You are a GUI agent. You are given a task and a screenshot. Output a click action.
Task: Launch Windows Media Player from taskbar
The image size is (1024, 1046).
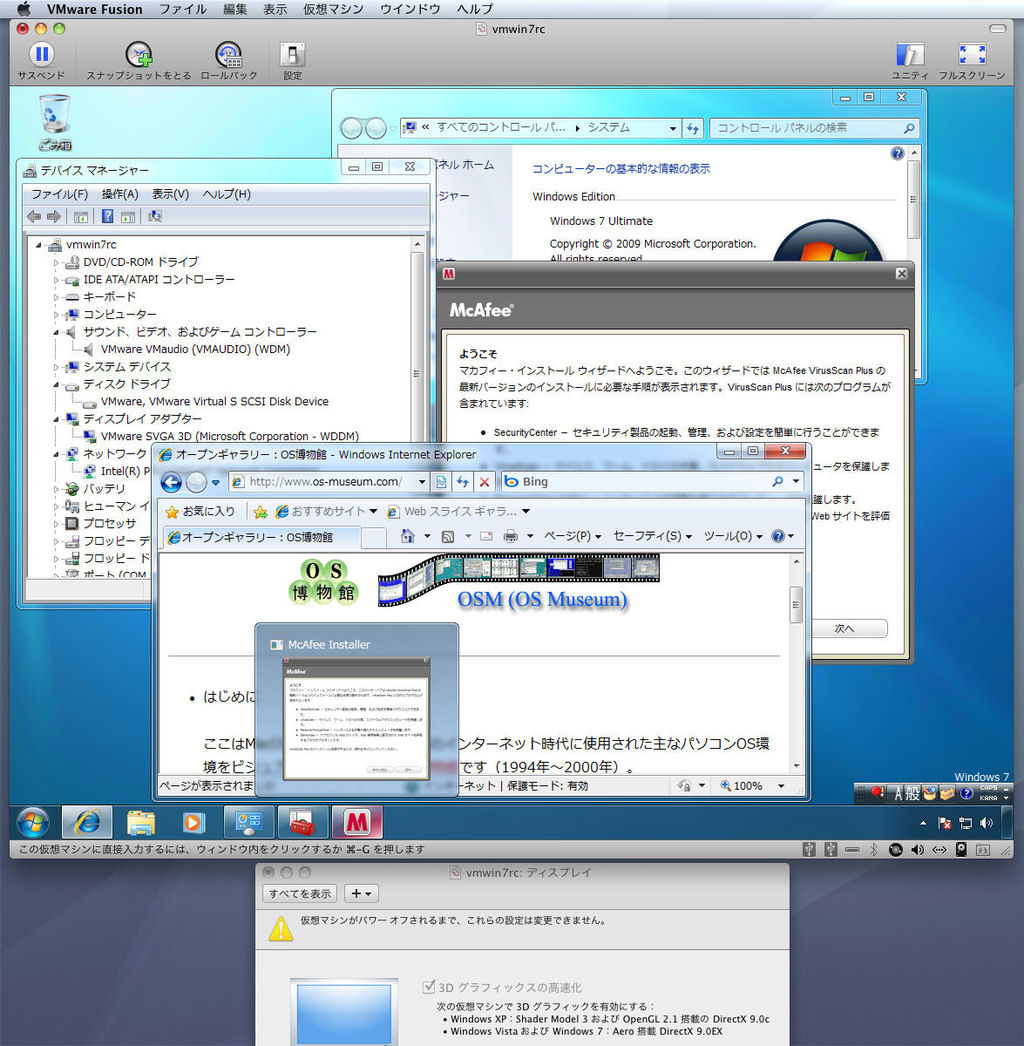click(193, 823)
